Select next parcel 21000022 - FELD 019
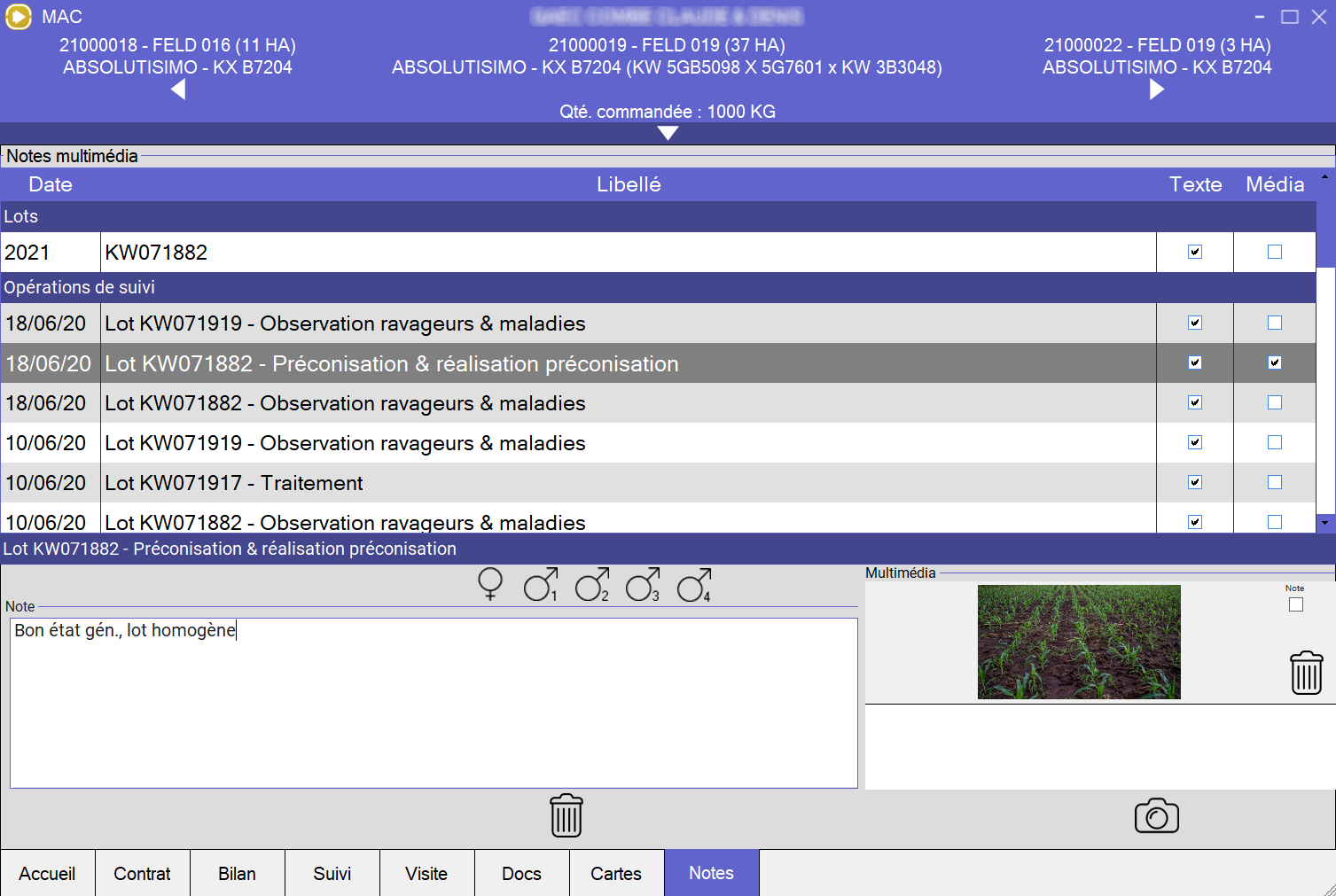This screenshot has height=896, width=1336. point(1157,56)
